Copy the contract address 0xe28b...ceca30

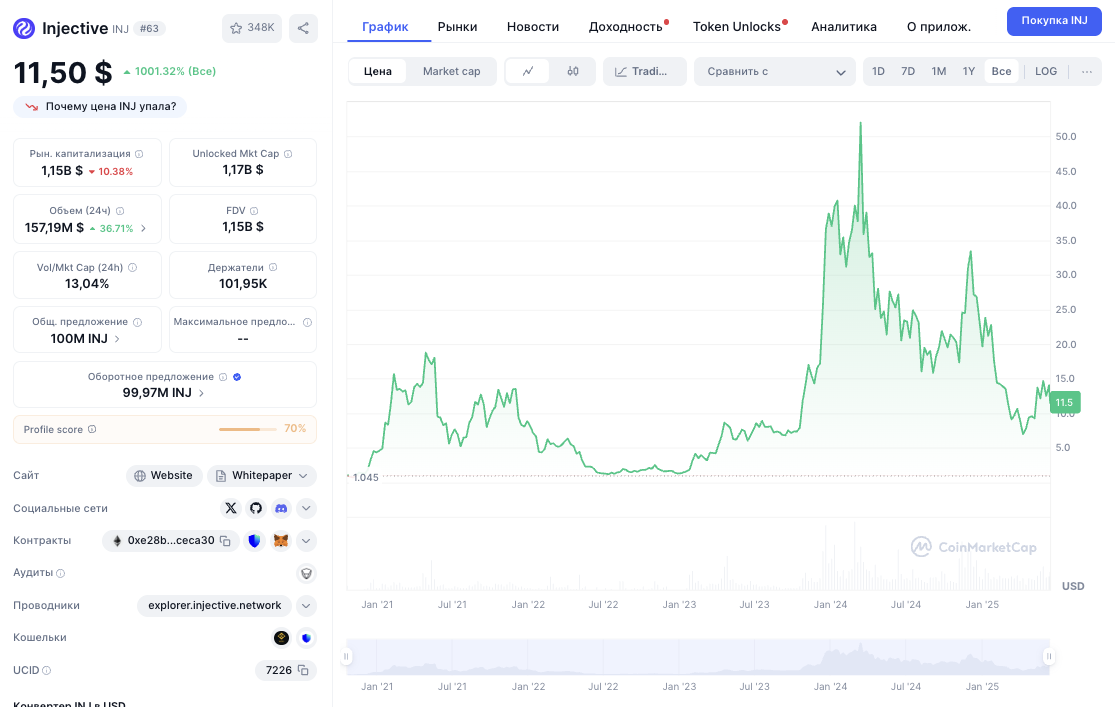pos(225,541)
